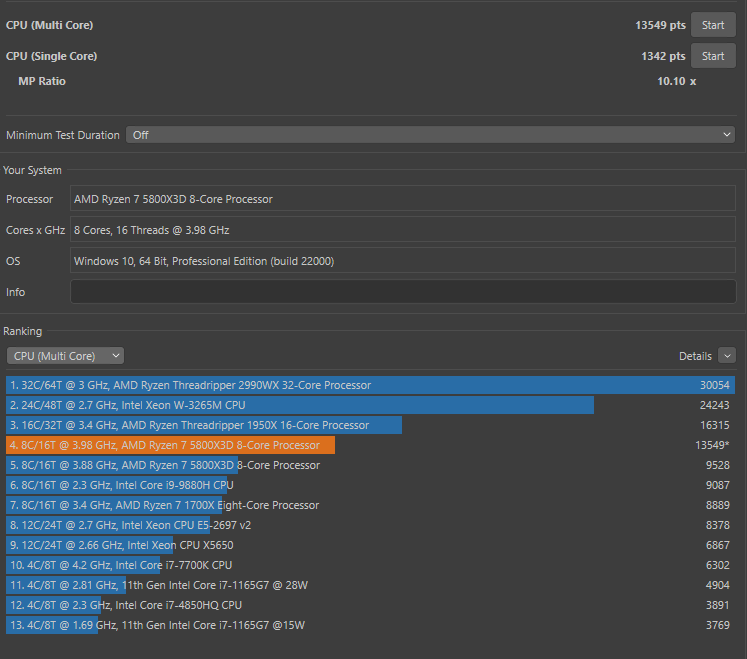This screenshot has height=659, width=747.
Task: Select the OS field with Windows 10
Action: pos(403,261)
